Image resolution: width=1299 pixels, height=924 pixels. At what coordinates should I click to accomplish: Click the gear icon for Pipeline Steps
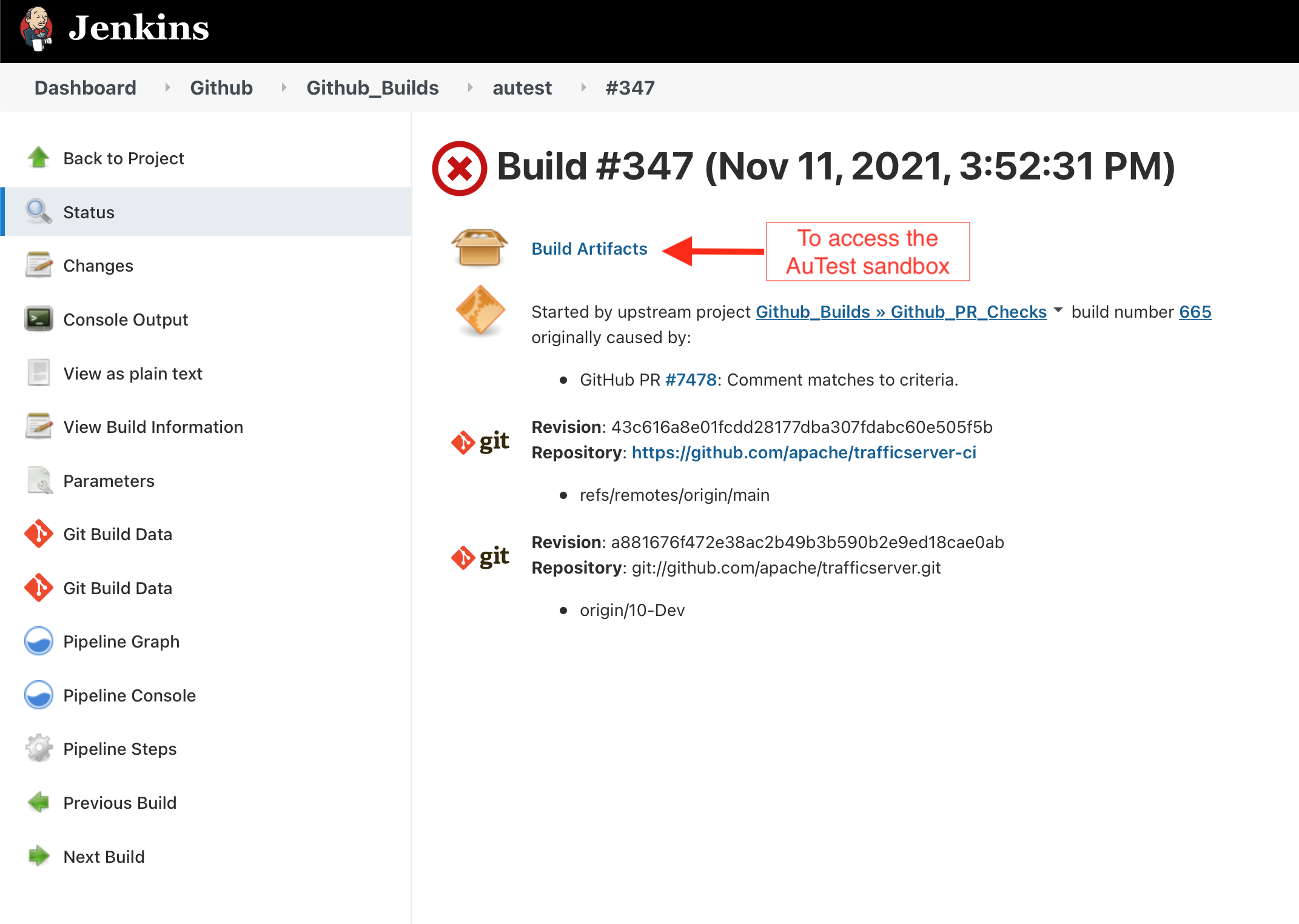click(x=39, y=749)
